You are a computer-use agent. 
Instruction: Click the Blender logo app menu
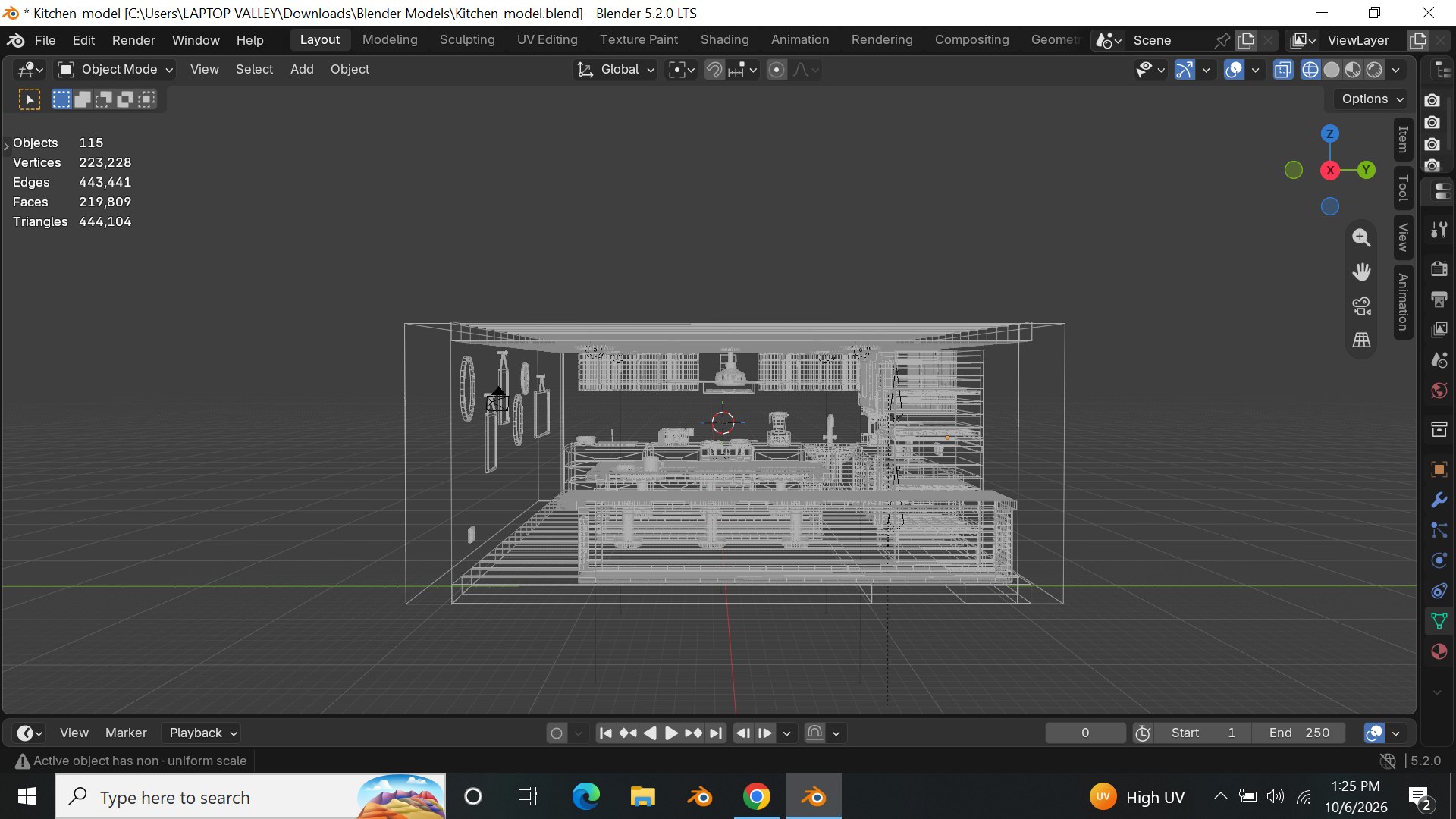[16, 40]
